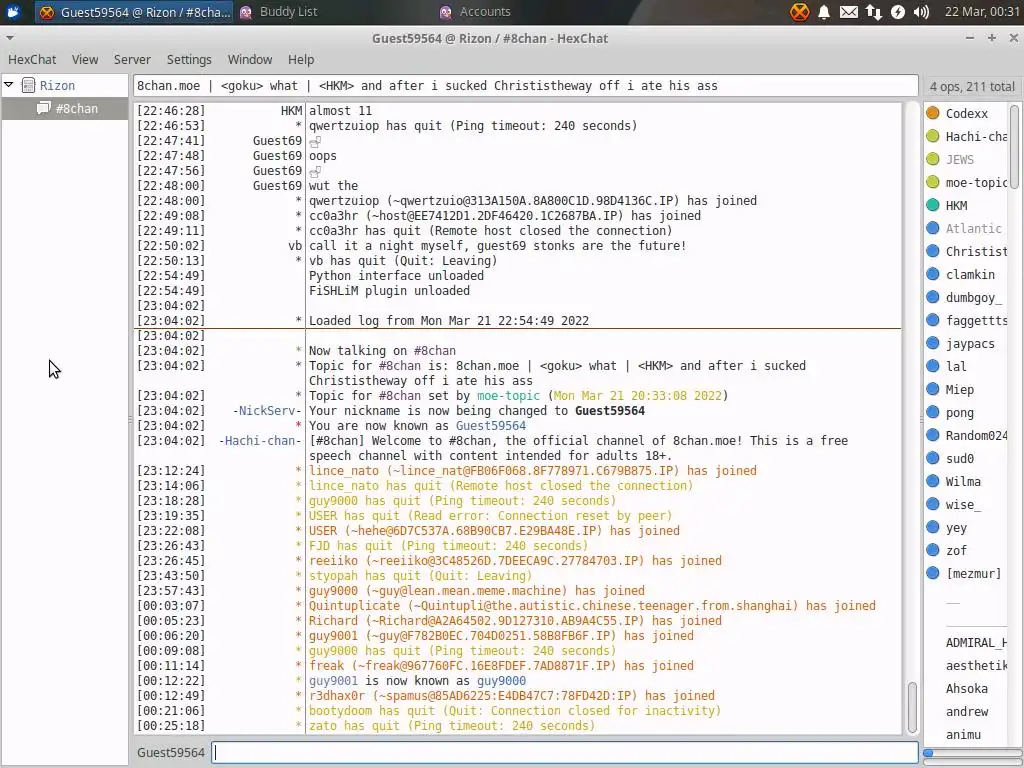The height and width of the screenshot is (768, 1024).
Task: Click the channel topic text field
Action: (x=526, y=86)
